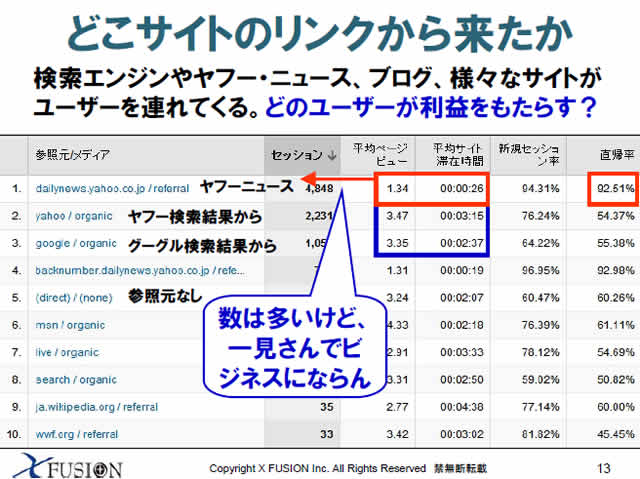Click the bounce rate value 54.37%
The image size is (640, 479).
pyautogui.click(x=616, y=216)
